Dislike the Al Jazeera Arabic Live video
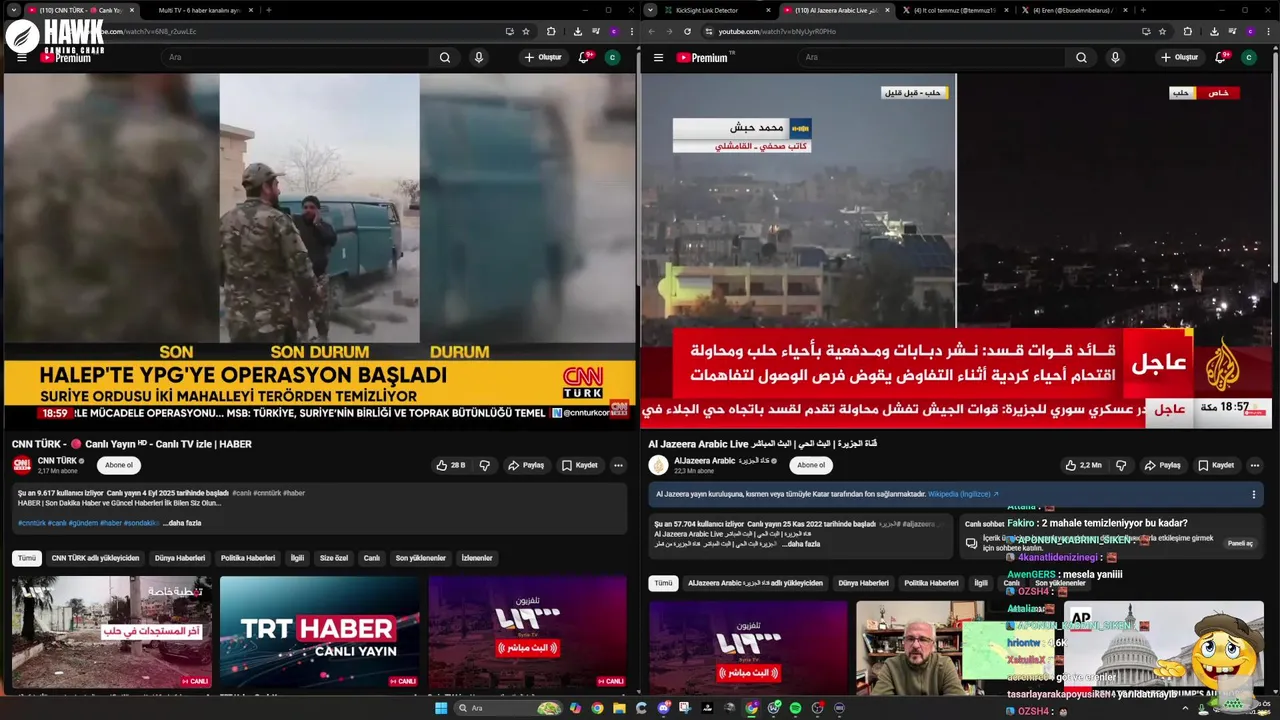 click(x=1120, y=465)
